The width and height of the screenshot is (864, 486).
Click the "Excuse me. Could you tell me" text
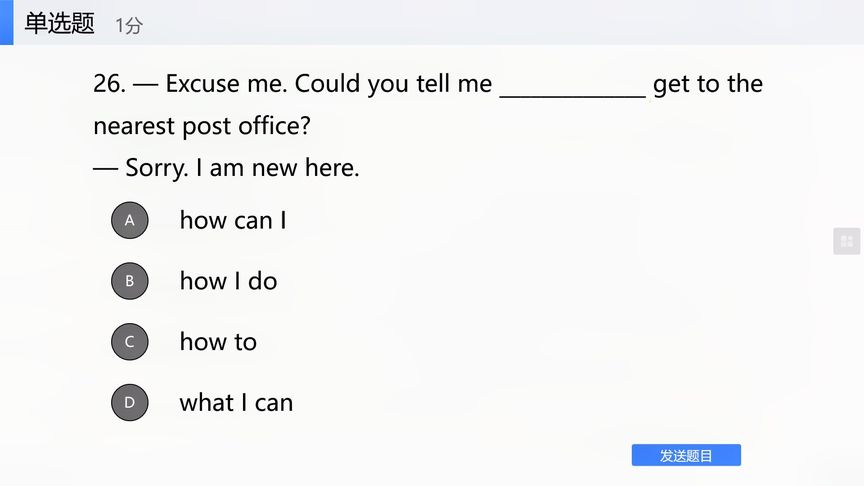328,84
